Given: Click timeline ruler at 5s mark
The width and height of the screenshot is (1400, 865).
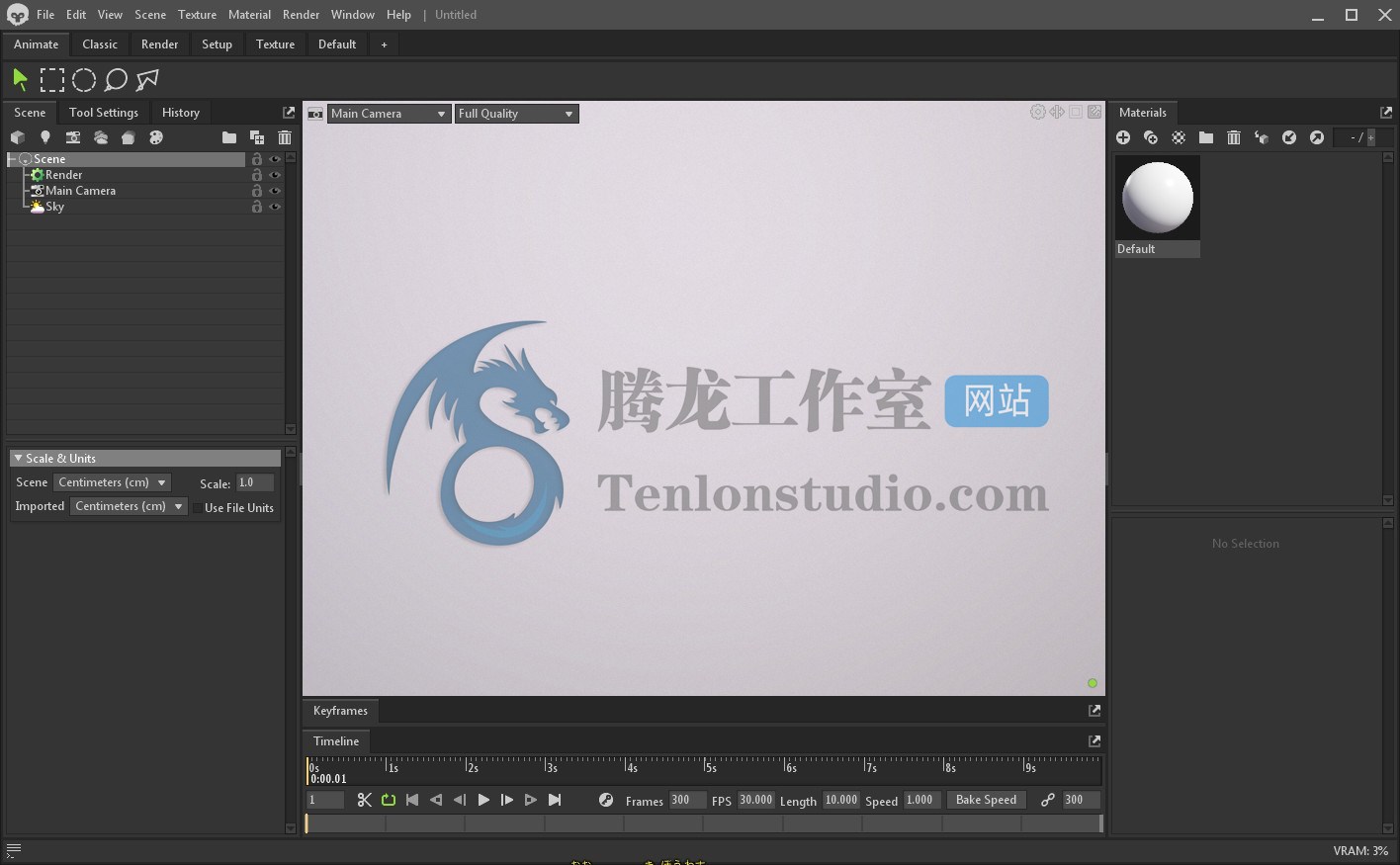Looking at the screenshot, I should [x=705, y=766].
